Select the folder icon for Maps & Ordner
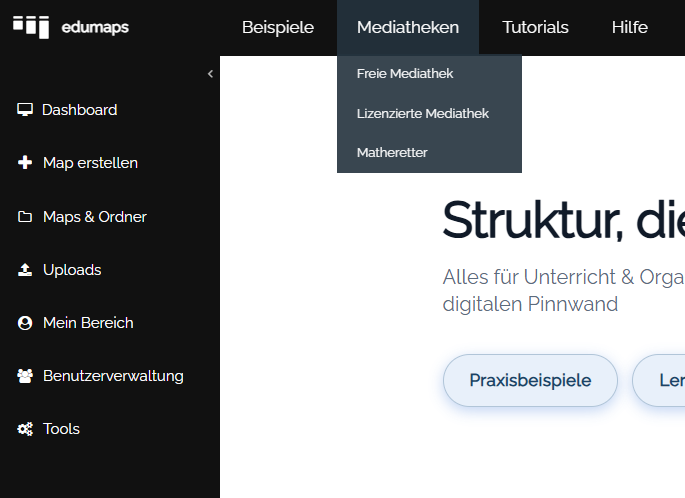The width and height of the screenshot is (685, 498). [25, 217]
